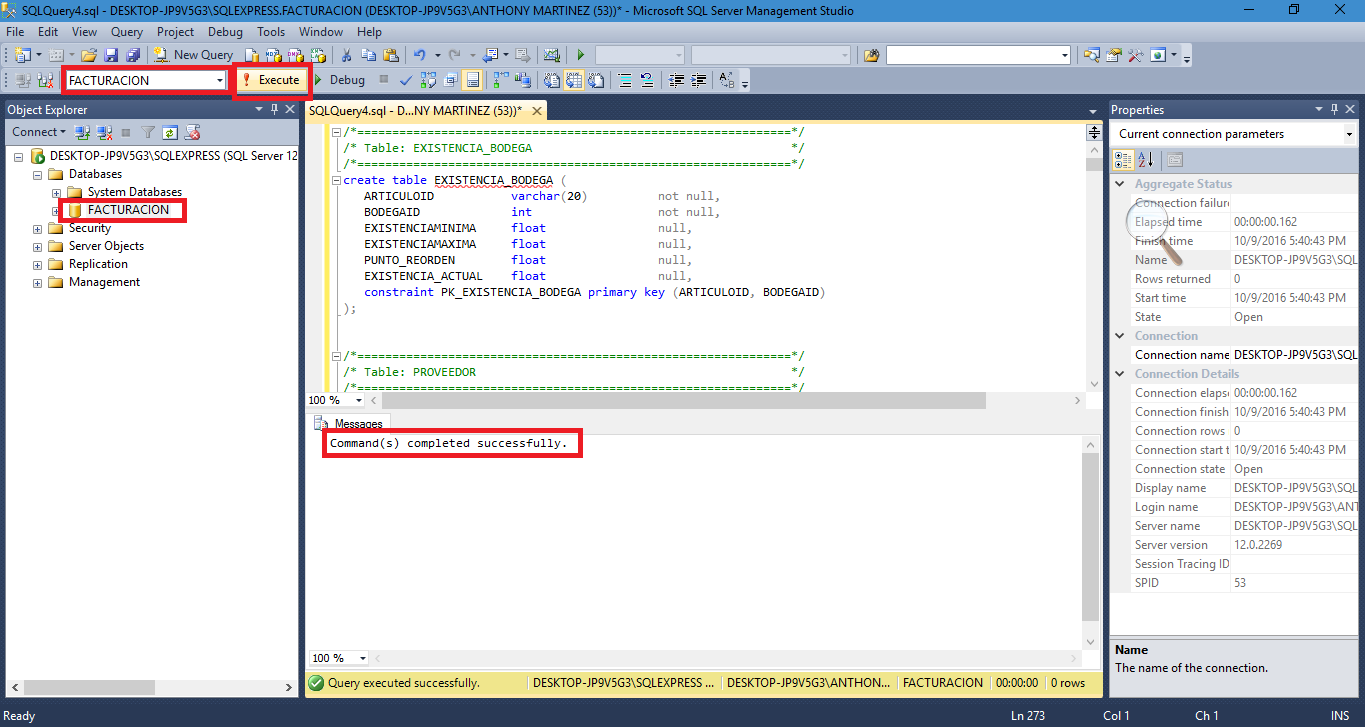Click the Cut scissors icon

point(346,55)
